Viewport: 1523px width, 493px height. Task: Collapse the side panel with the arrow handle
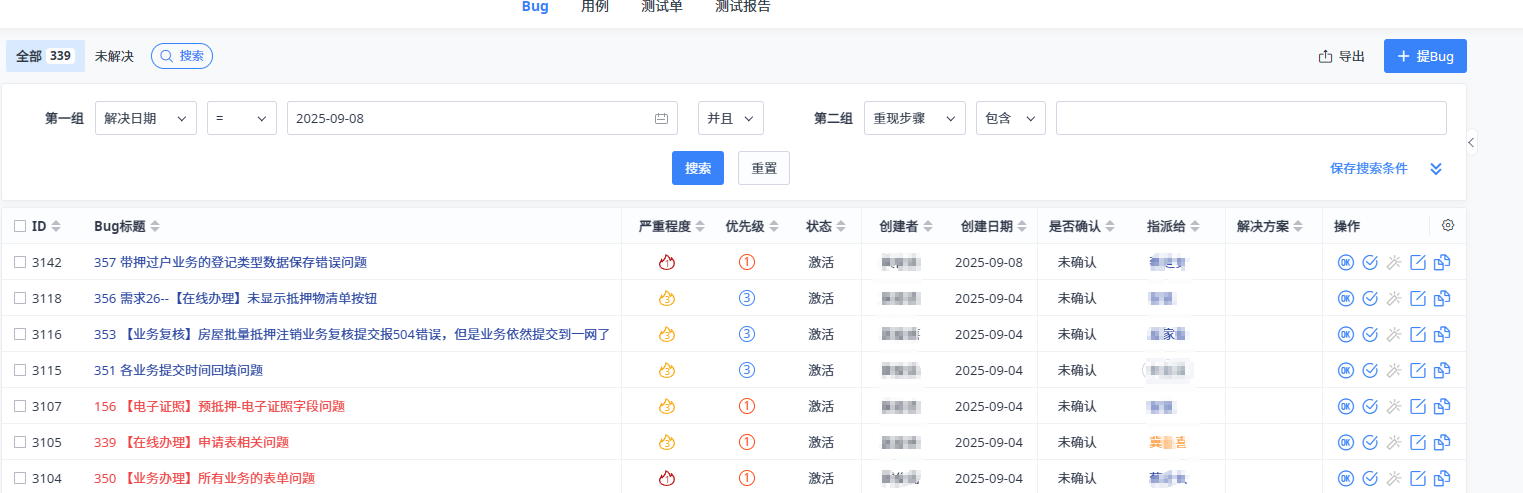click(x=1471, y=144)
